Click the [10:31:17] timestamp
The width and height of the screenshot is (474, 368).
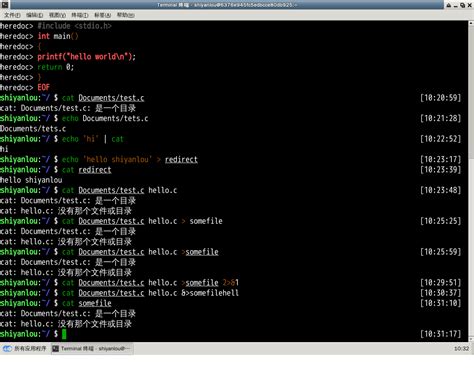point(440,334)
